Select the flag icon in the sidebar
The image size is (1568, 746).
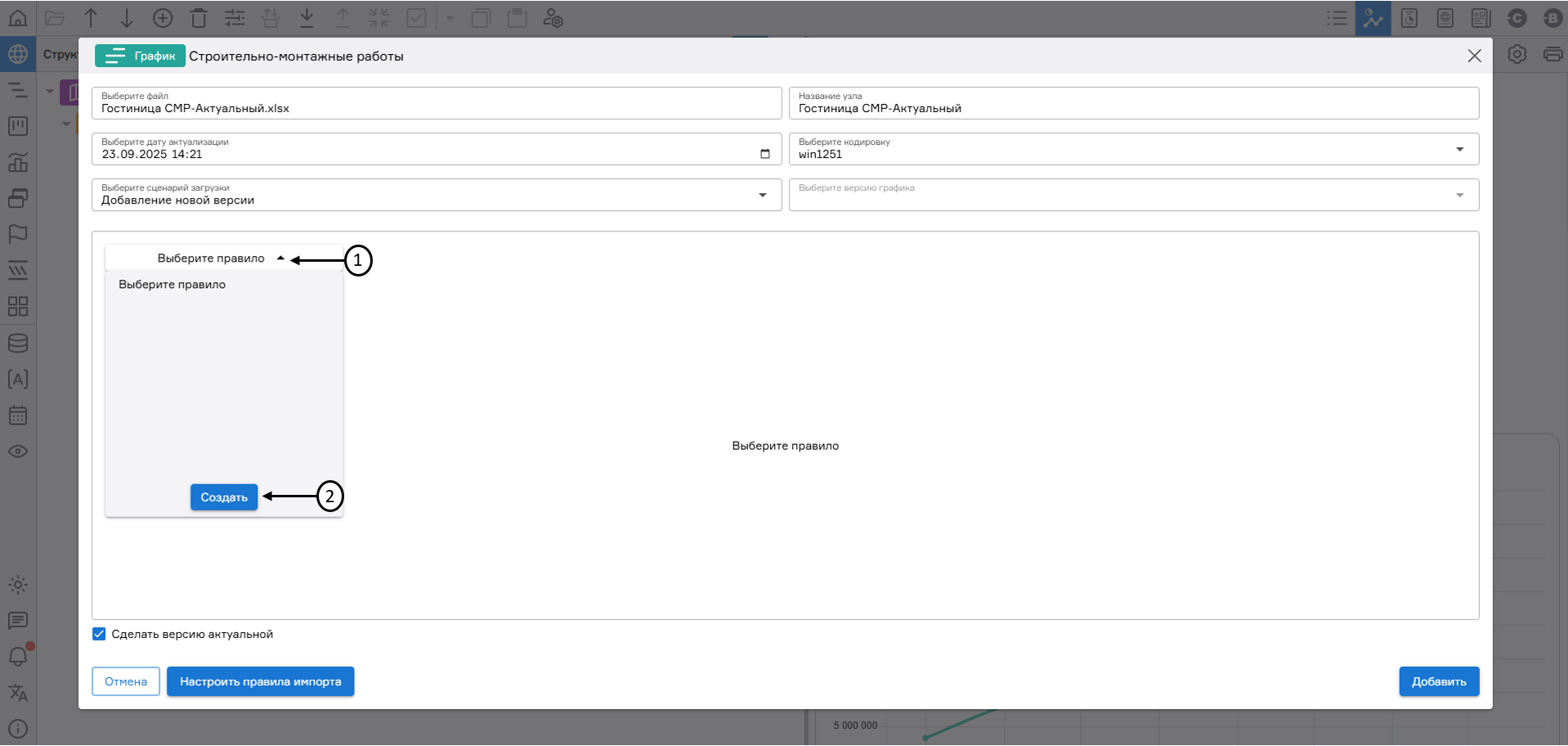point(17,235)
